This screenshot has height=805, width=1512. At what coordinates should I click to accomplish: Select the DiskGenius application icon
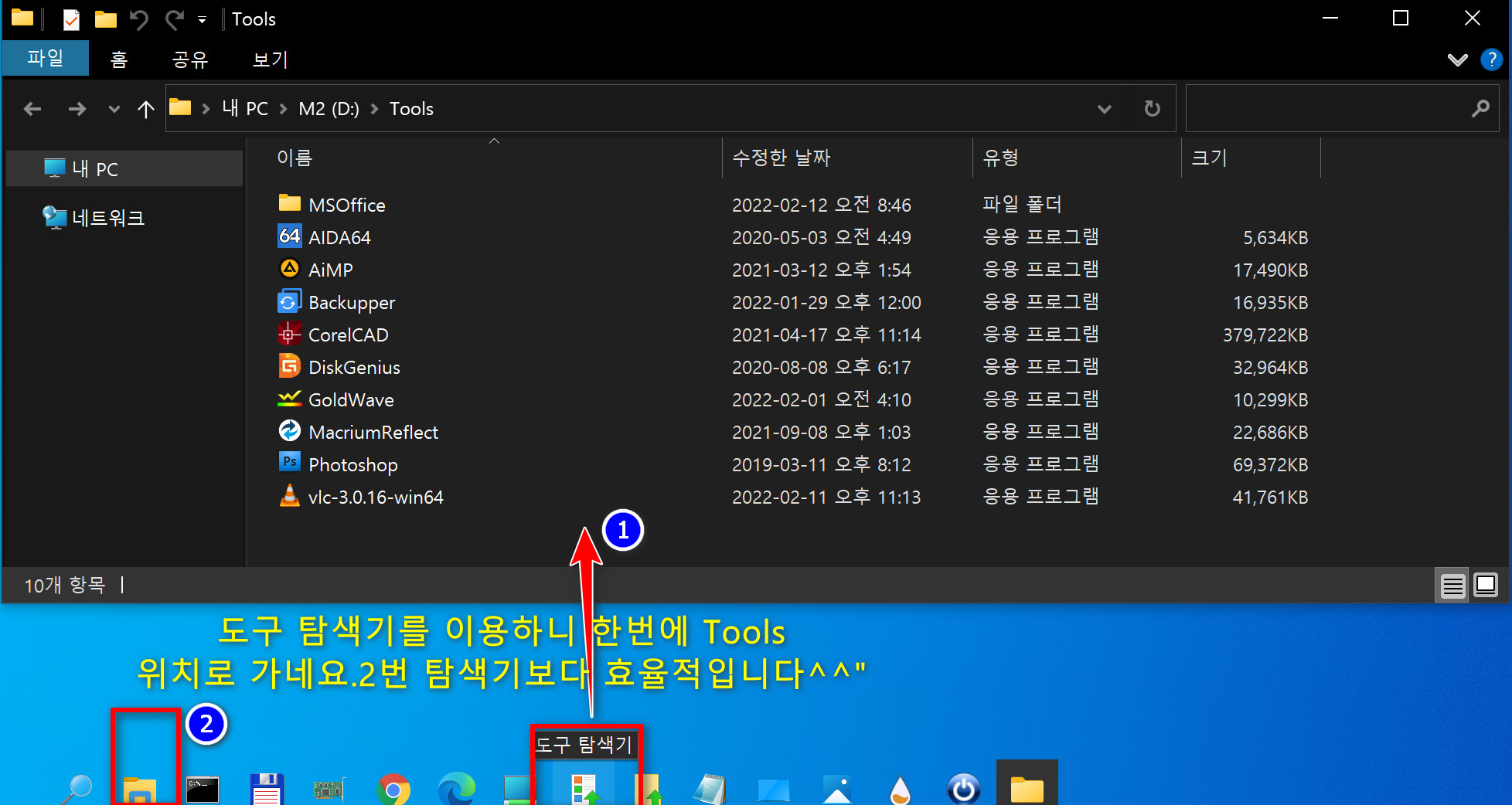point(289,365)
